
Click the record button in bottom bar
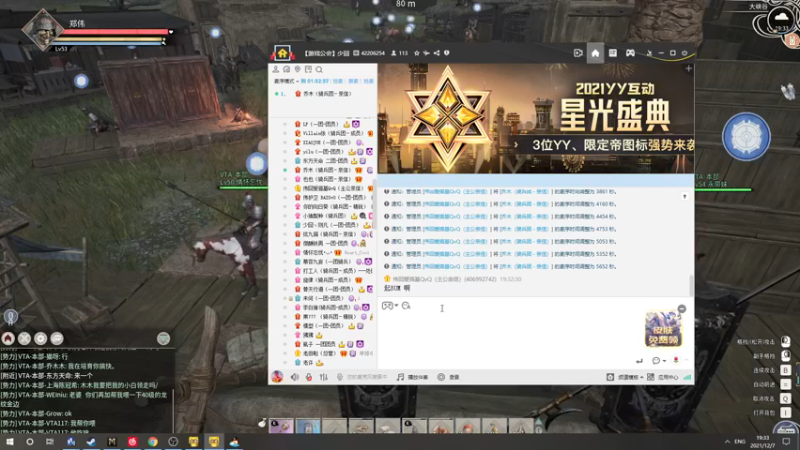(x=449, y=377)
